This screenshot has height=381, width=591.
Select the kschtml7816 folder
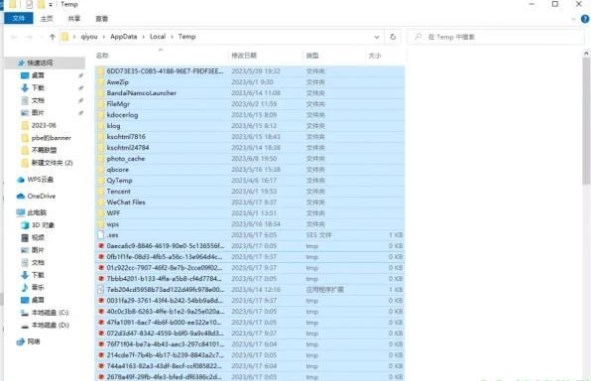pyautogui.click(x=250, y=137)
